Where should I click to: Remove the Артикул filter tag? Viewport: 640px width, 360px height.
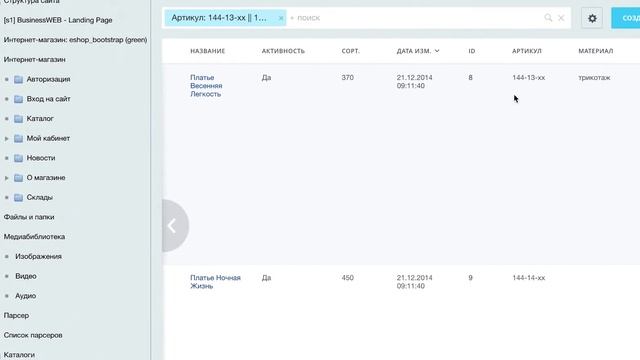click(x=280, y=18)
